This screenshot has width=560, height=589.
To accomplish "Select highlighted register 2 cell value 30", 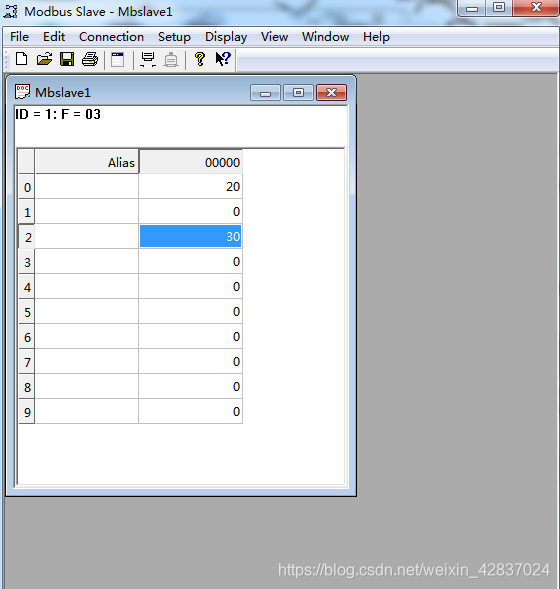I will coord(190,236).
